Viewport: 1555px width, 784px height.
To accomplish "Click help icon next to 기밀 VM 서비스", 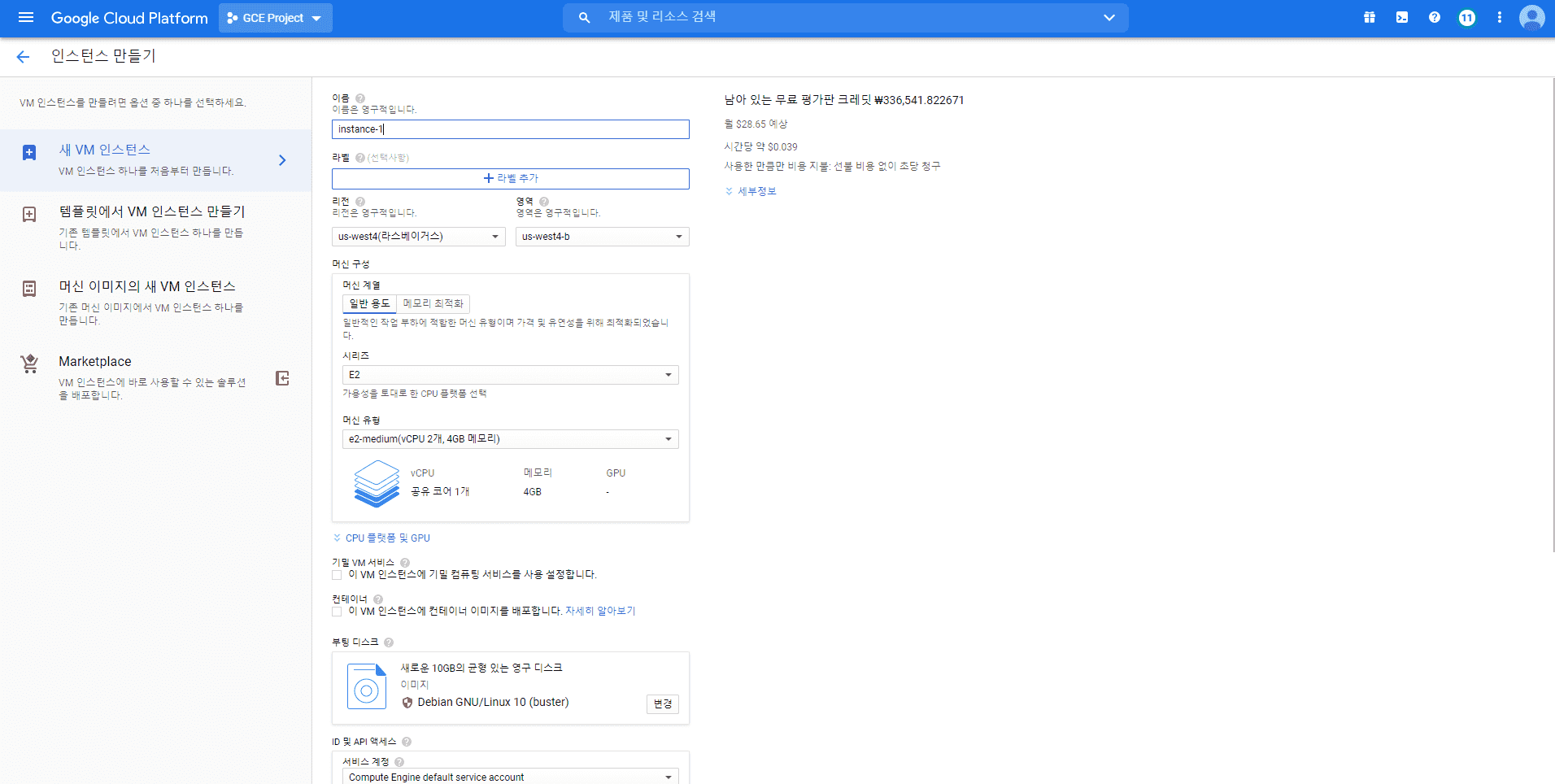I will (x=405, y=563).
